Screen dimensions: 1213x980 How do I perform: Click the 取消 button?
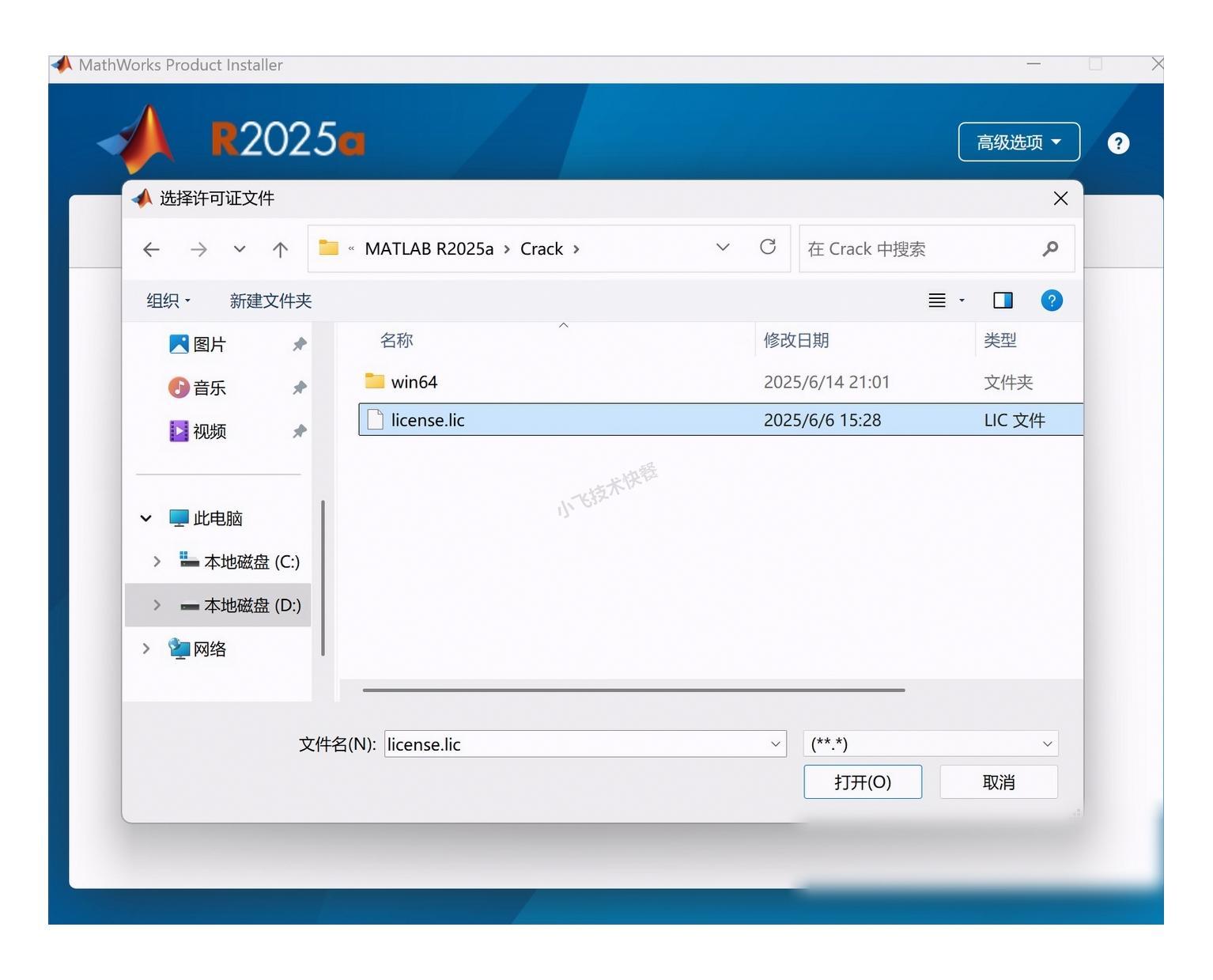click(999, 782)
